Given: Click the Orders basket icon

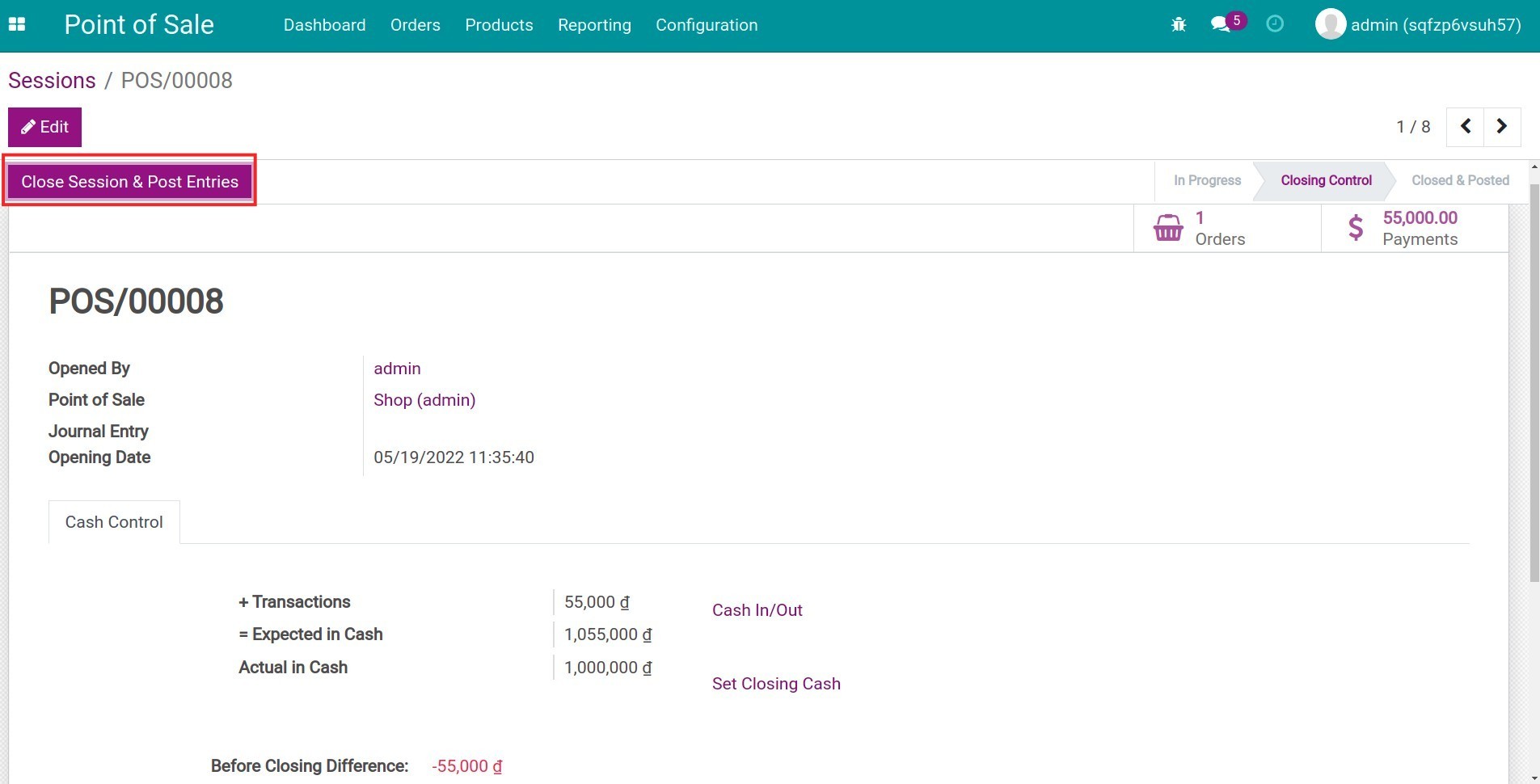Looking at the screenshot, I should pyautogui.click(x=1168, y=228).
